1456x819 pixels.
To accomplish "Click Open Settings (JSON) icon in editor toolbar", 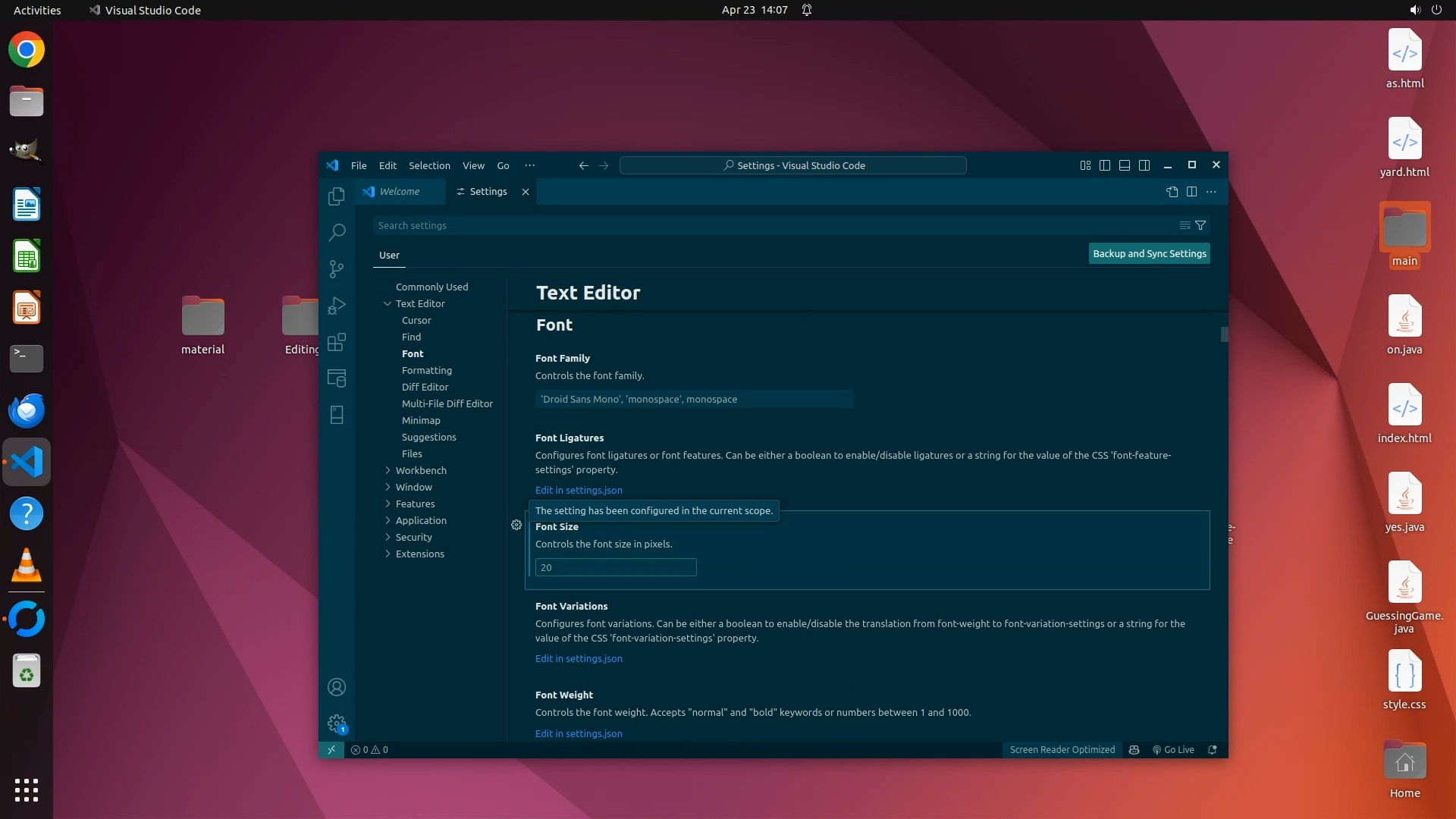I will point(1172,192).
